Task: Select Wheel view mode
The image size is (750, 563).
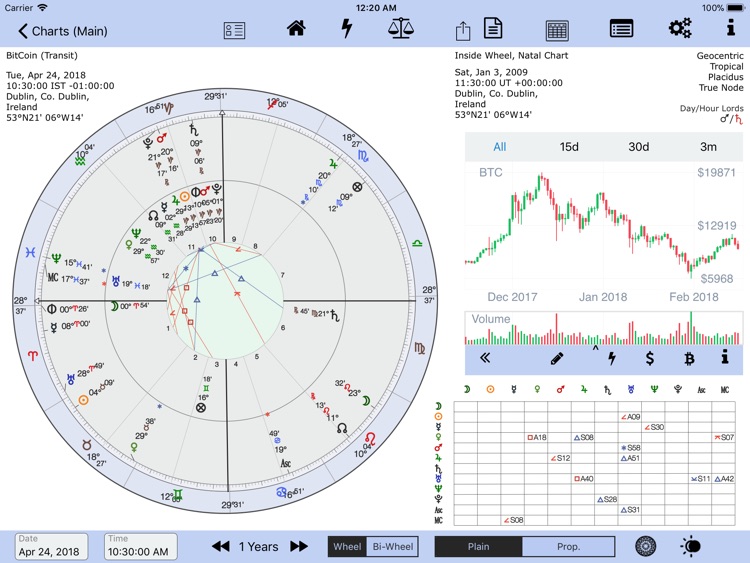Action: pyautogui.click(x=347, y=547)
